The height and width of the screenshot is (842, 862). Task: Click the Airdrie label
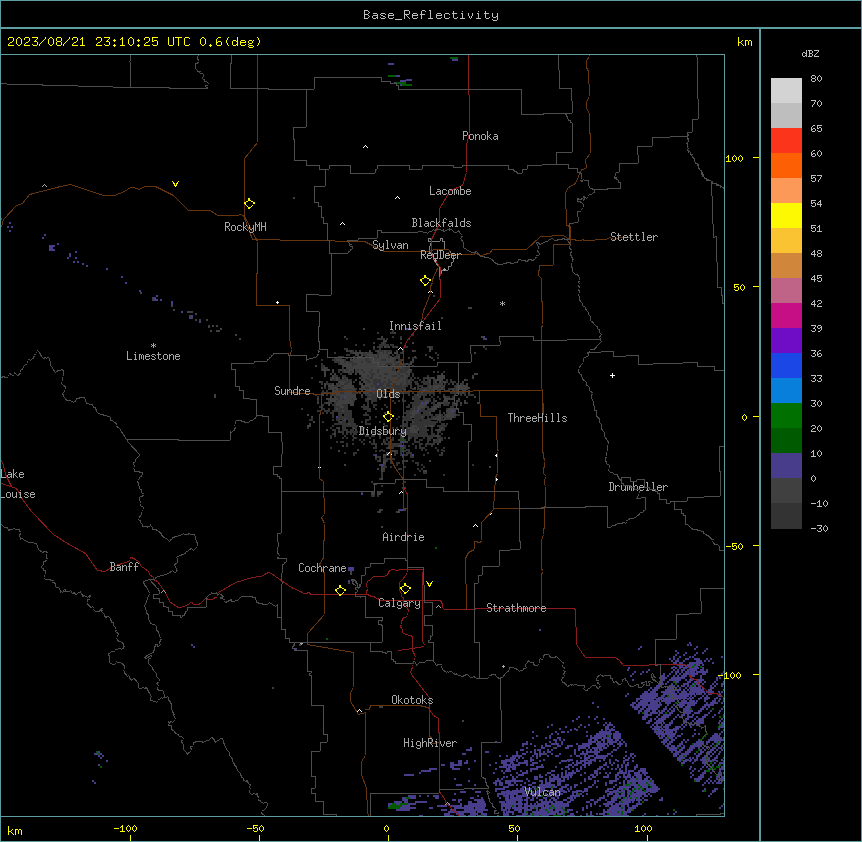click(403, 537)
